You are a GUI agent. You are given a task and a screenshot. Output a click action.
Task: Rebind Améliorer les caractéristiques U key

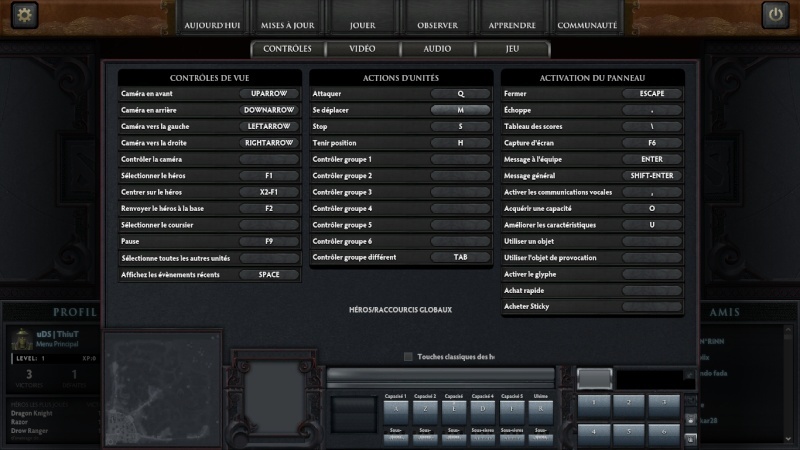click(652, 225)
